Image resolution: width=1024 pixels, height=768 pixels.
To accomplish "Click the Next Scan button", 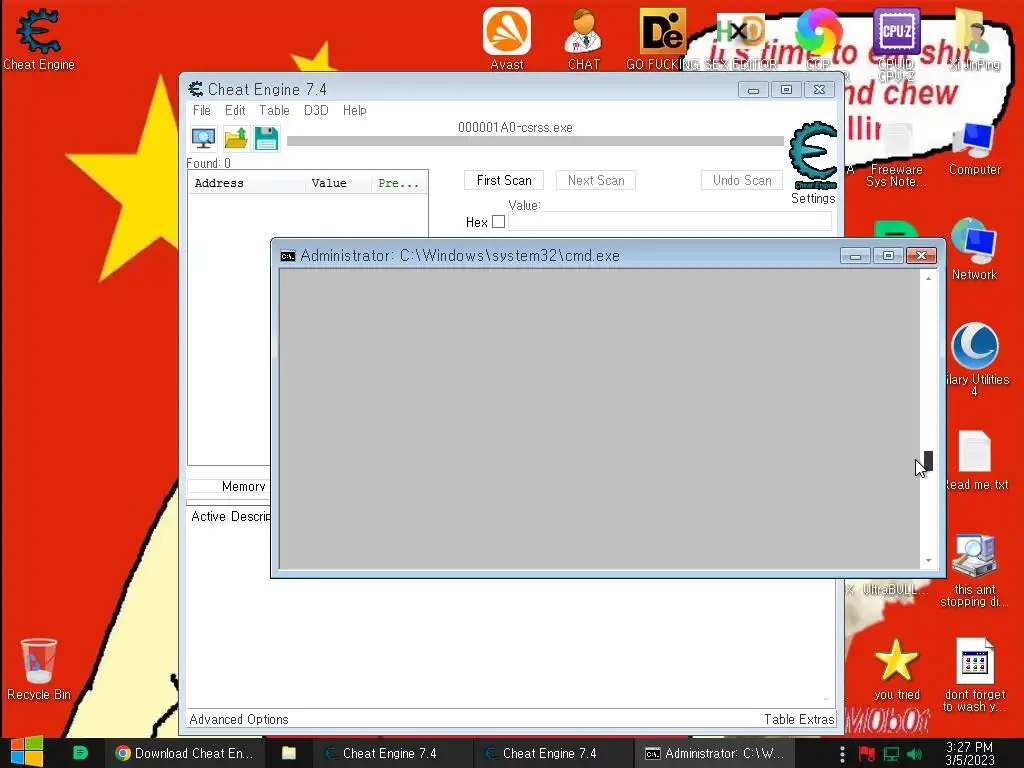I will pyautogui.click(x=596, y=180).
